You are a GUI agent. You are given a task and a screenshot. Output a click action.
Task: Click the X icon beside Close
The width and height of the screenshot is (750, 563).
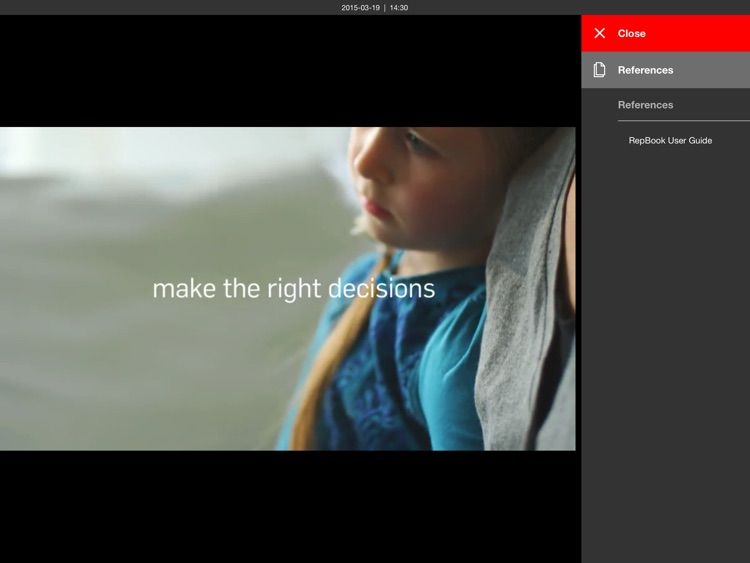tap(599, 33)
